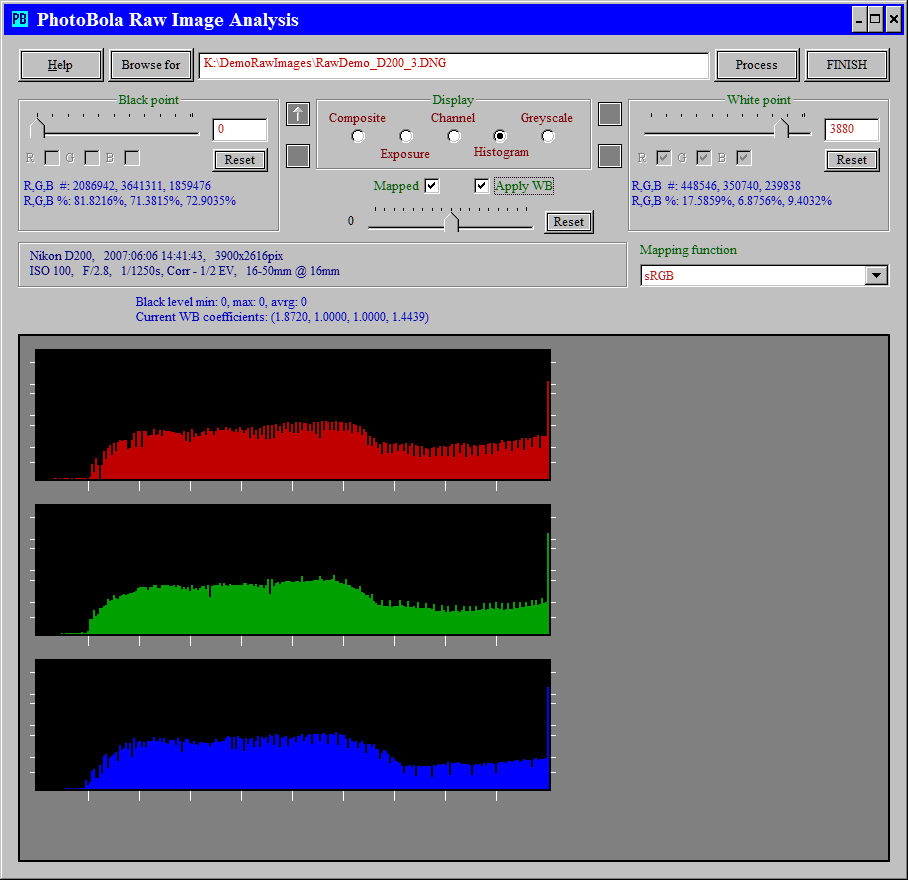Open the Mapping function sRGB dropdown
This screenshot has height=880, width=908.
[876, 276]
